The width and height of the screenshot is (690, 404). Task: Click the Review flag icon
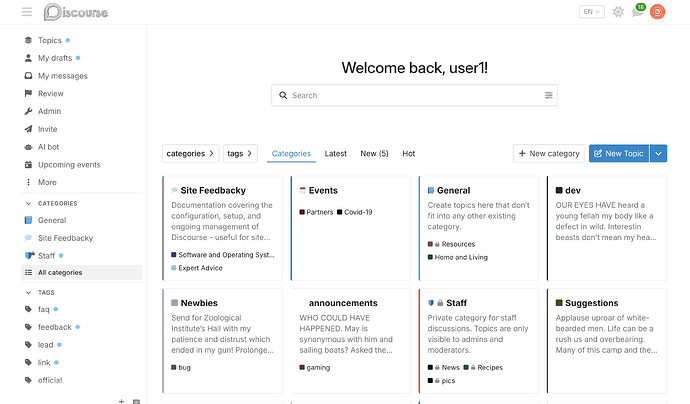pos(29,93)
